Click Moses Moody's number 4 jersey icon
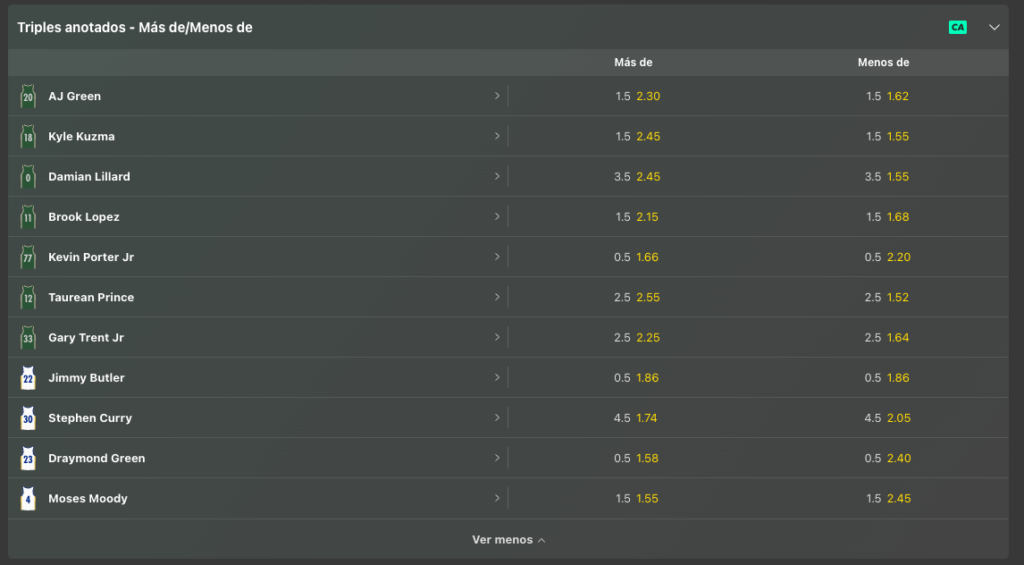Screen dimensions: 1024x565 pyautogui.click(x=27, y=498)
